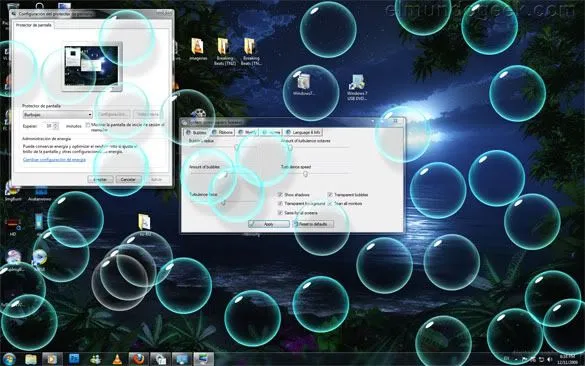
Task: Select the 'Protector de pantalla' tab
Action: click(34, 25)
